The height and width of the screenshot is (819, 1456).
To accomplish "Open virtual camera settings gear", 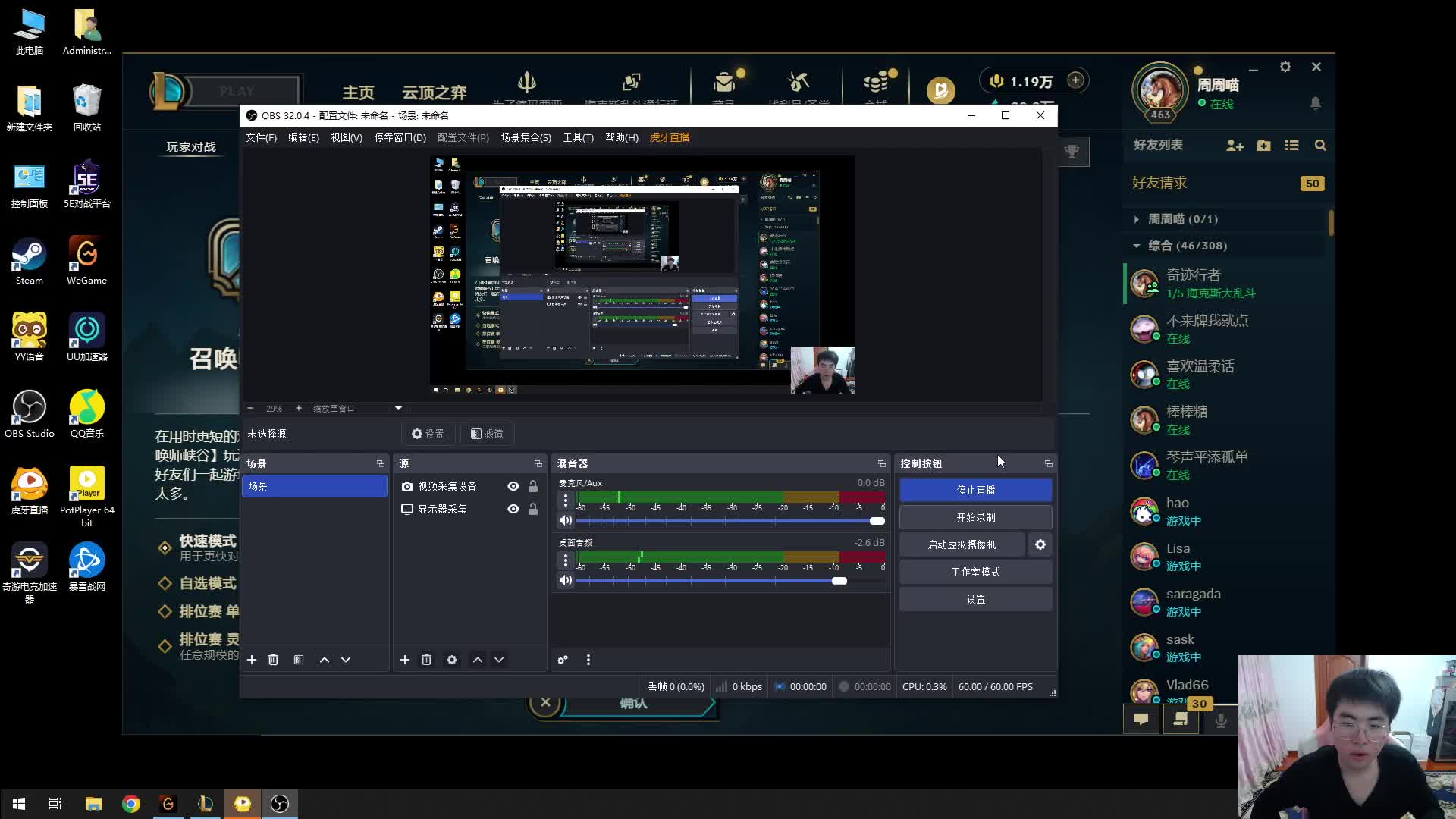I will tap(1040, 544).
